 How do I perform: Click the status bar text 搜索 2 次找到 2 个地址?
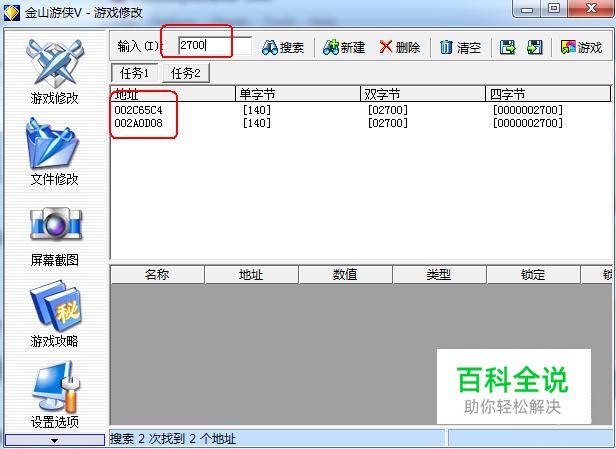pos(173,438)
